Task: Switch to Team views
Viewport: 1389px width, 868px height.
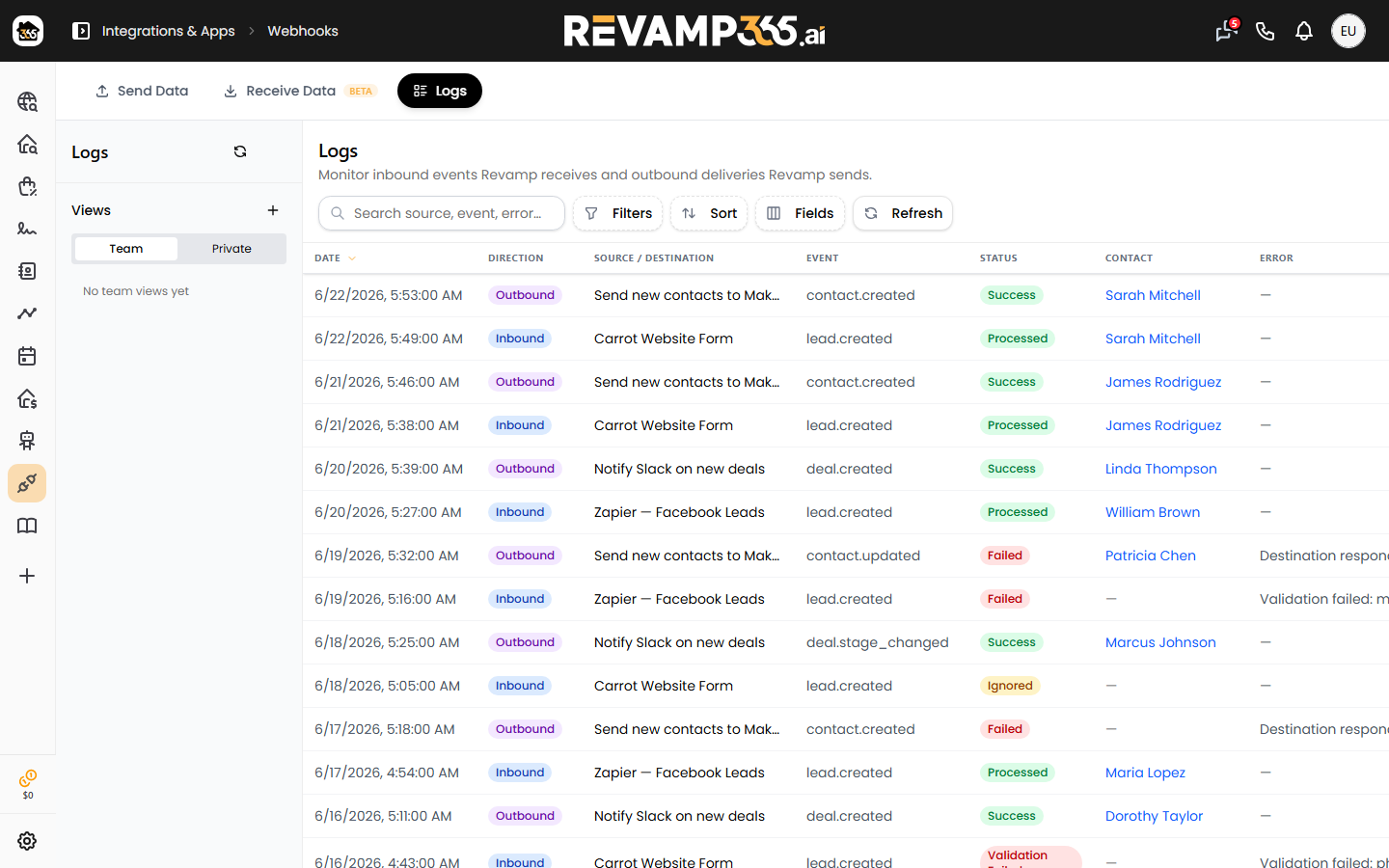Action: (x=126, y=249)
